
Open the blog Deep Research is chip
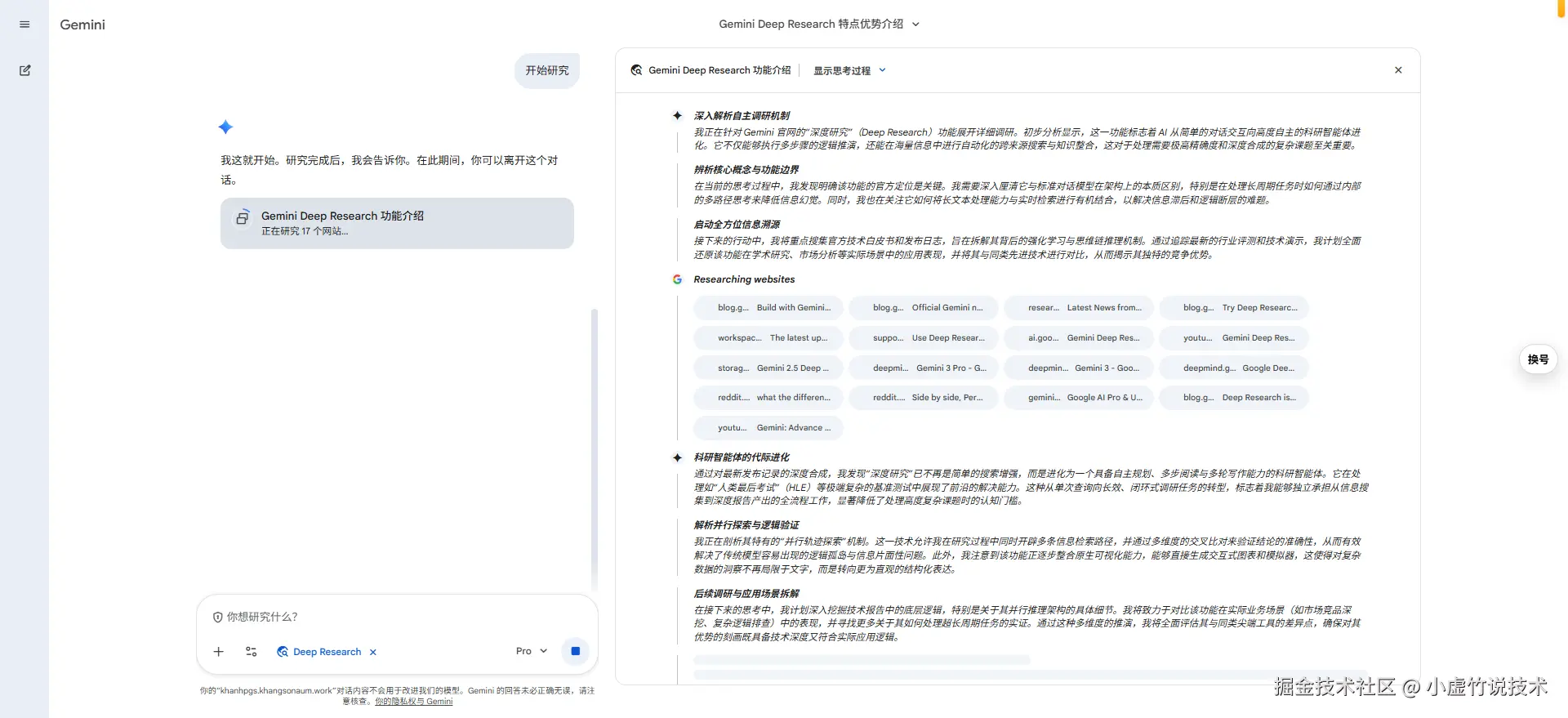(1234, 398)
